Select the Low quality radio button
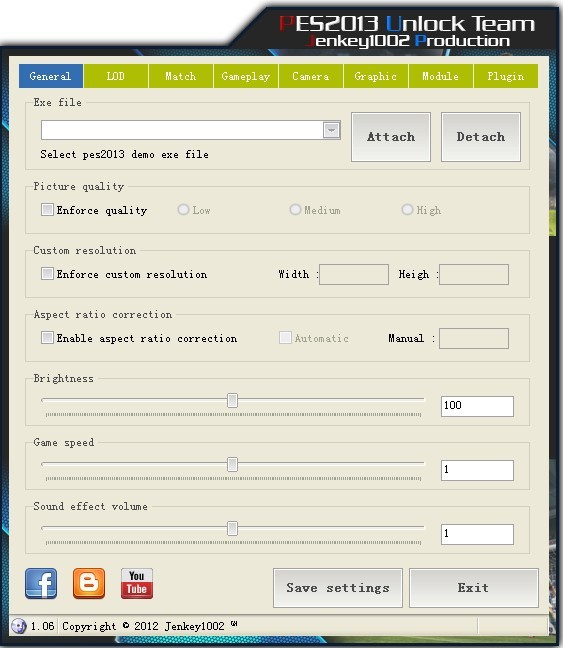This screenshot has width=563, height=648. coord(183,210)
